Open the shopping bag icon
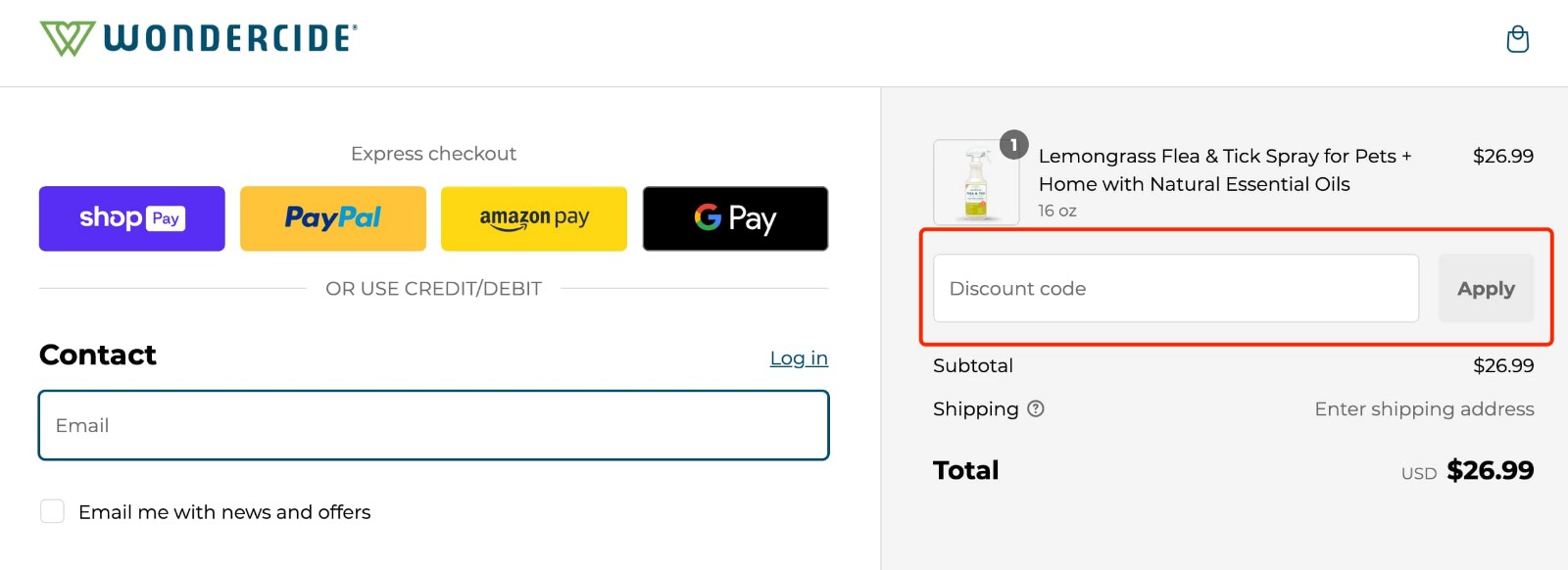Viewport: 1568px width, 570px height. tap(1516, 39)
